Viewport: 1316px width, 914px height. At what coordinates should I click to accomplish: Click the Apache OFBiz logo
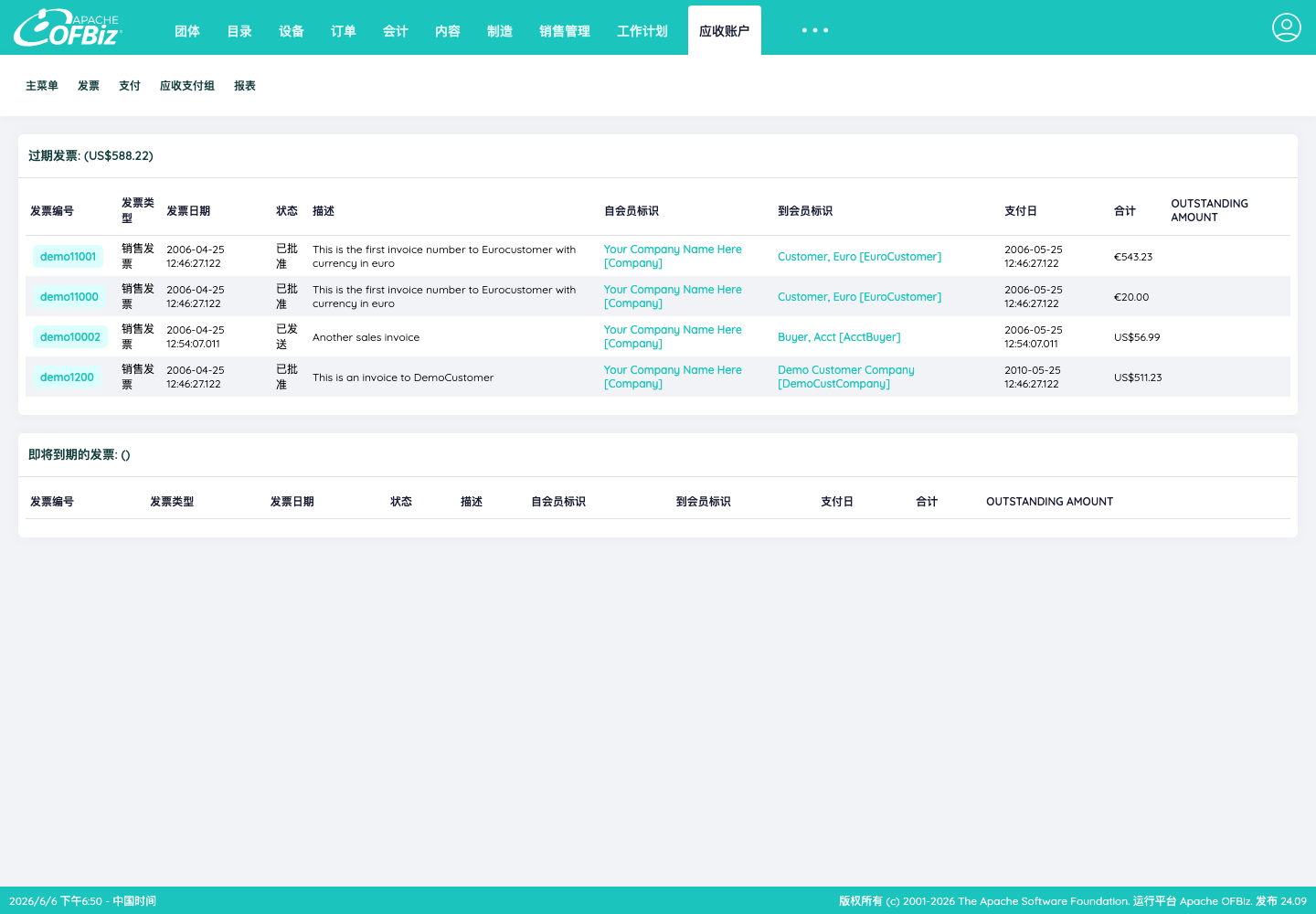click(68, 27)
